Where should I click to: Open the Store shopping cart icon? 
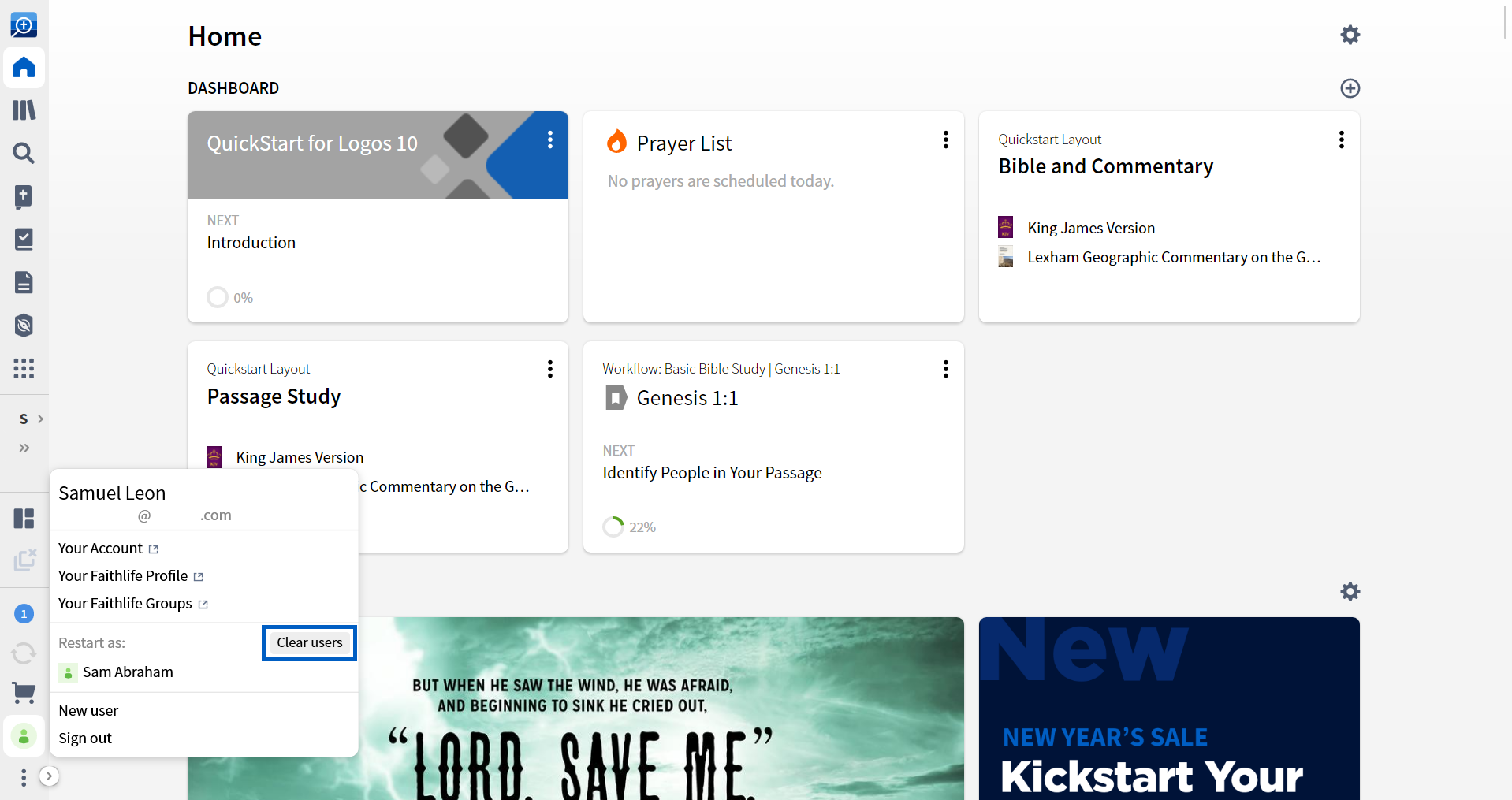pyautogui.click(x=24, y=694)
